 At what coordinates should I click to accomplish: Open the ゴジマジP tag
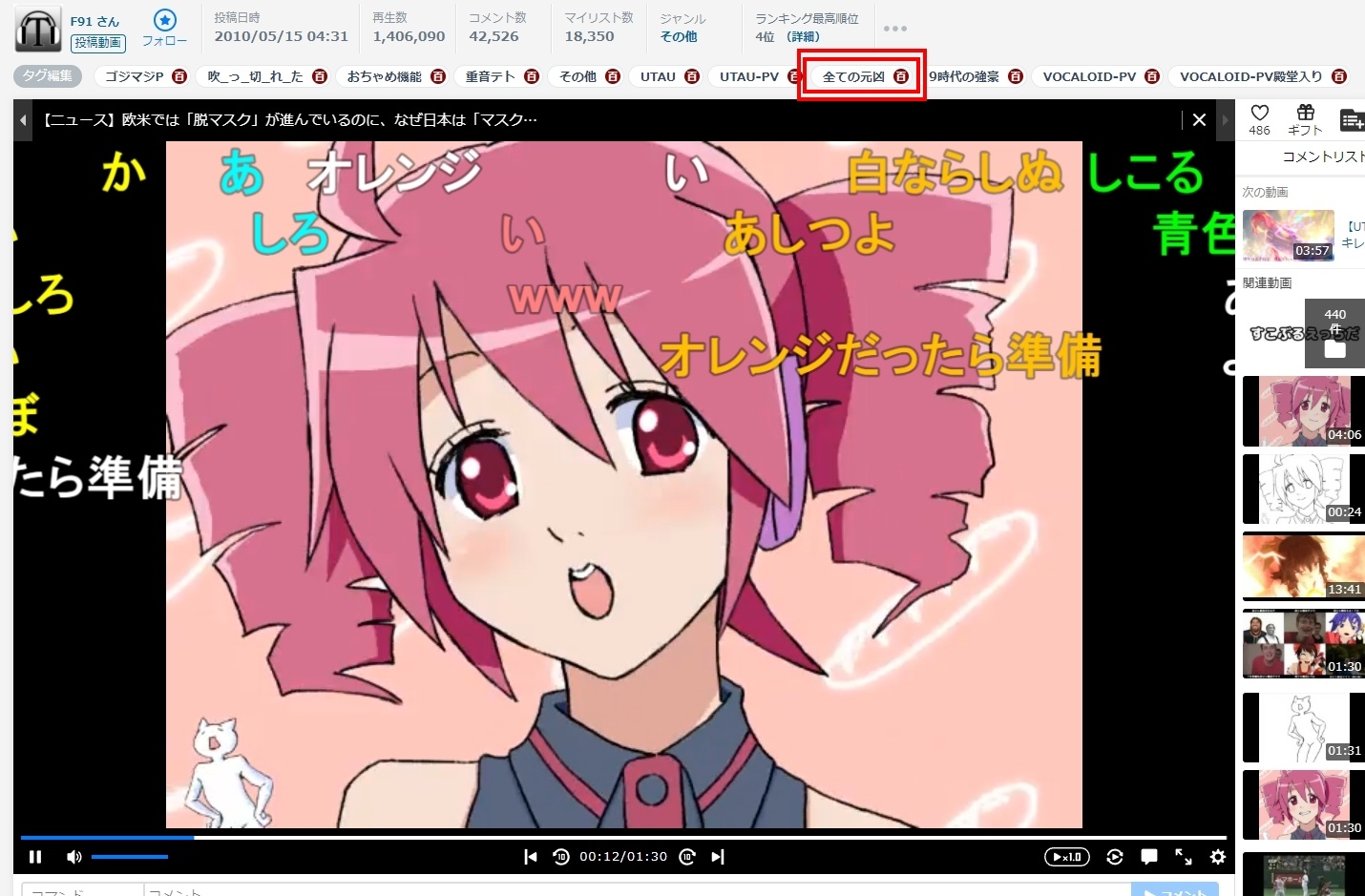(x=135, y=76)
